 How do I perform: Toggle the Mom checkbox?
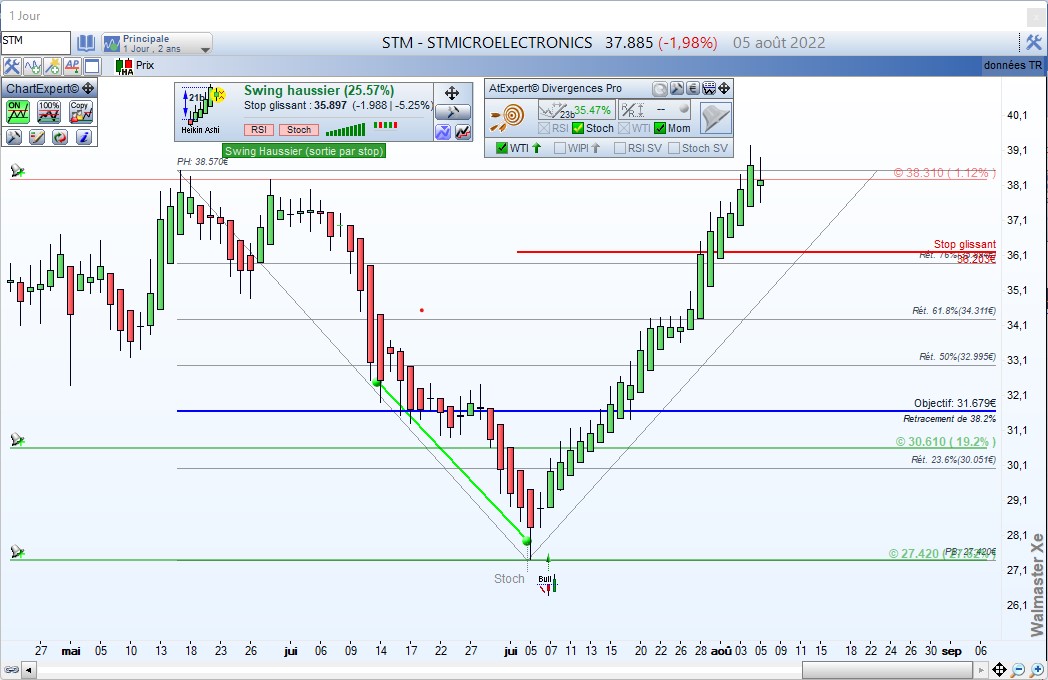[x=660, y=128]
